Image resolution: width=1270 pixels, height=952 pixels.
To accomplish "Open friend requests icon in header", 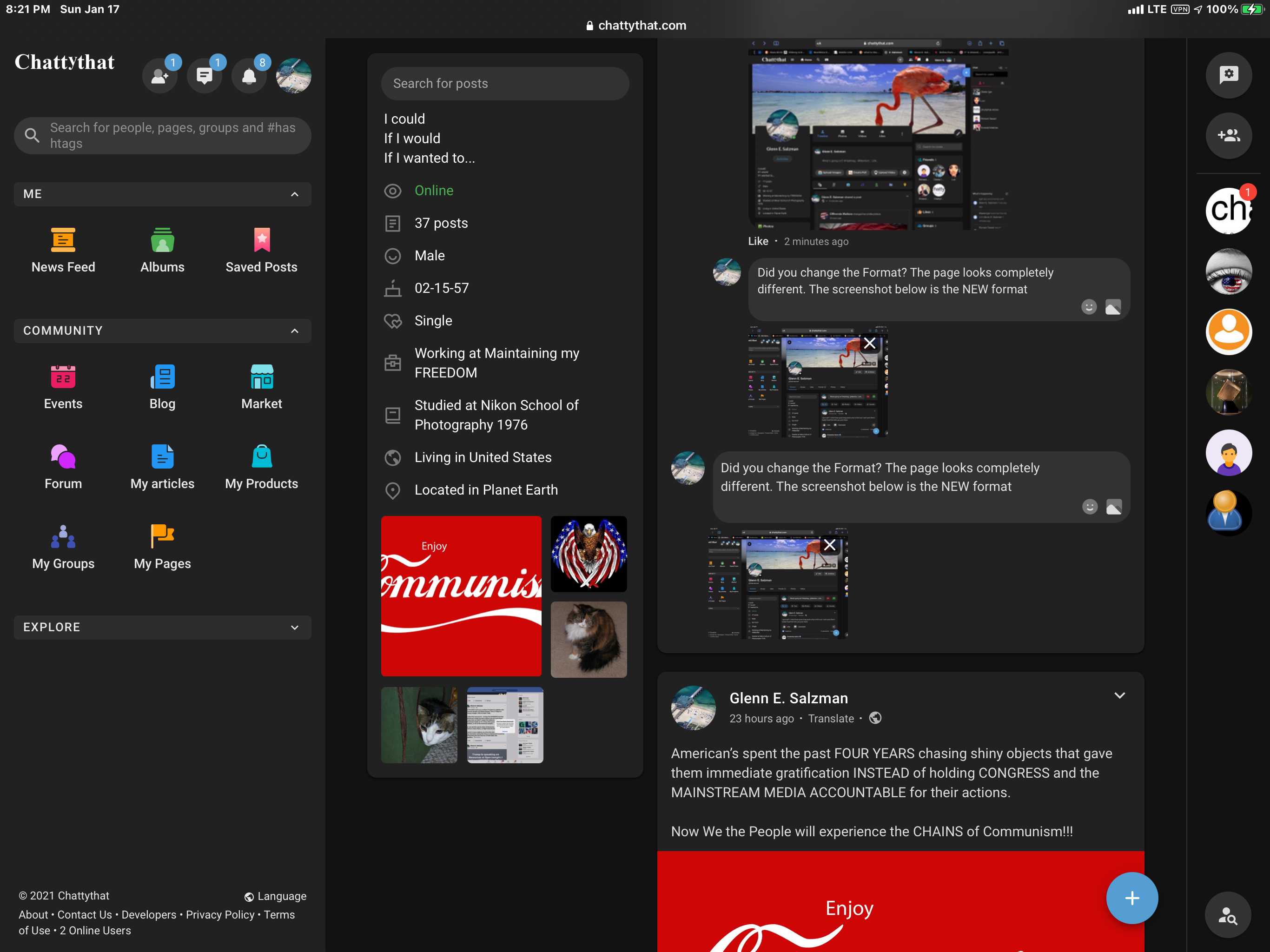I will [159, 76].
